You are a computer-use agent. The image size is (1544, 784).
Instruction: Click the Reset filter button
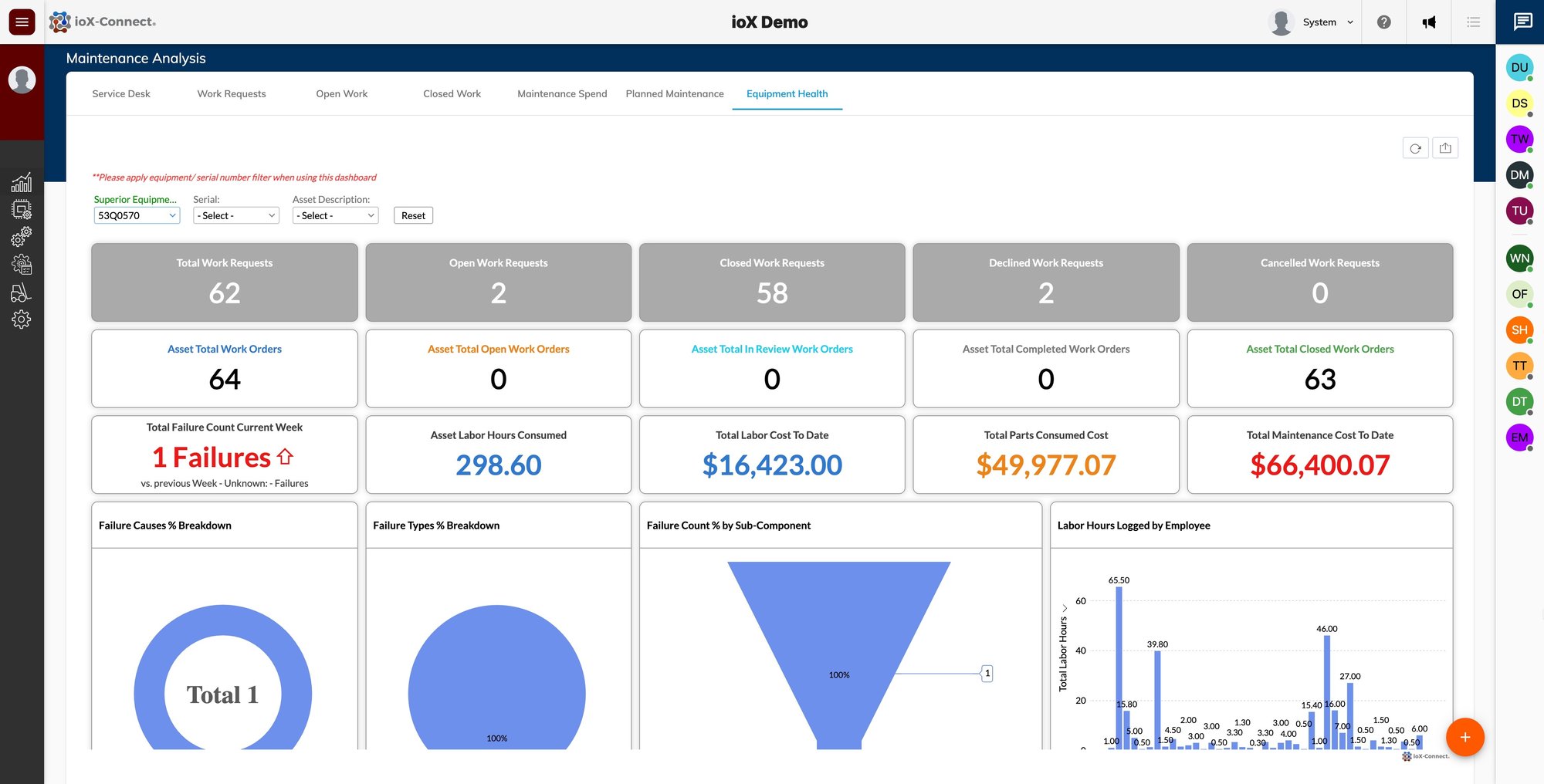point(413,215)
